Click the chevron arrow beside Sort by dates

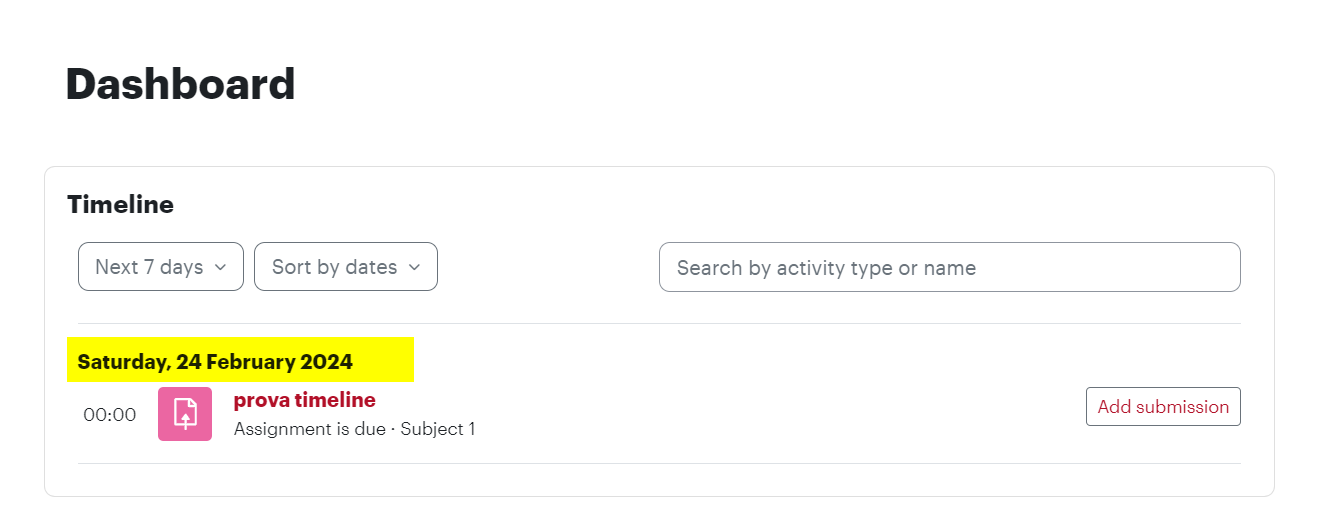(x=414, y=267)
